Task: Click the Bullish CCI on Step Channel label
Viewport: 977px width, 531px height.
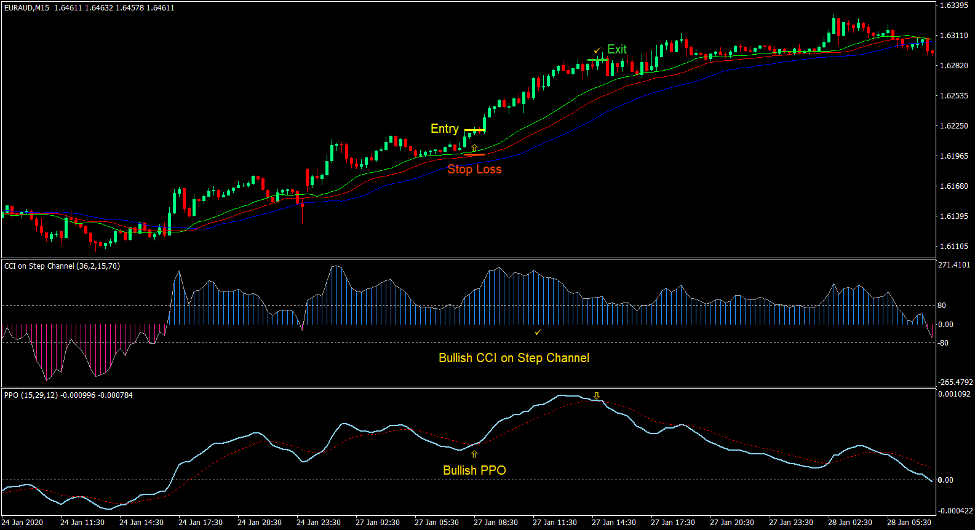Action: (514, 358)
